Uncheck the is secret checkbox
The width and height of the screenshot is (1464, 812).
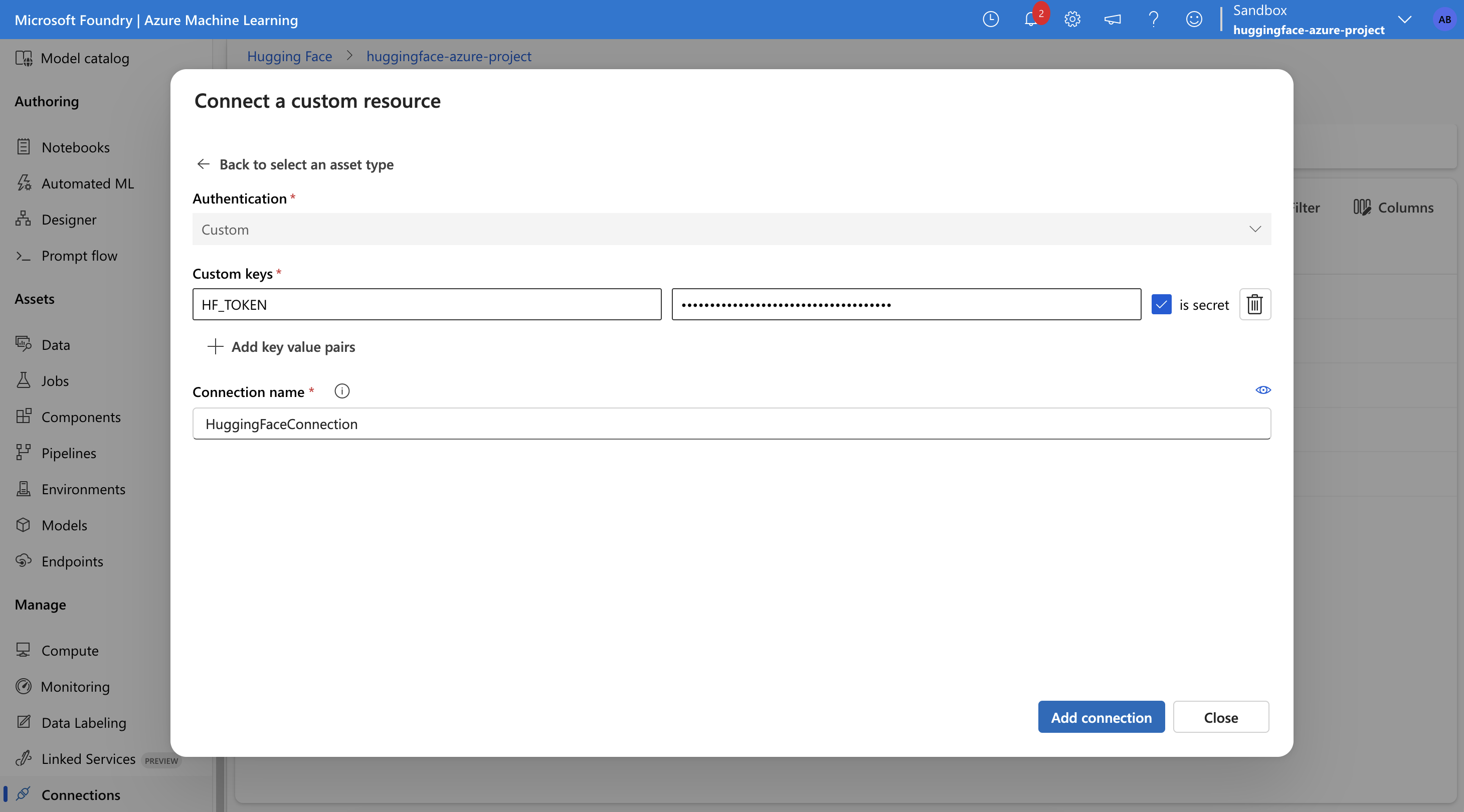pos(1162,305)
